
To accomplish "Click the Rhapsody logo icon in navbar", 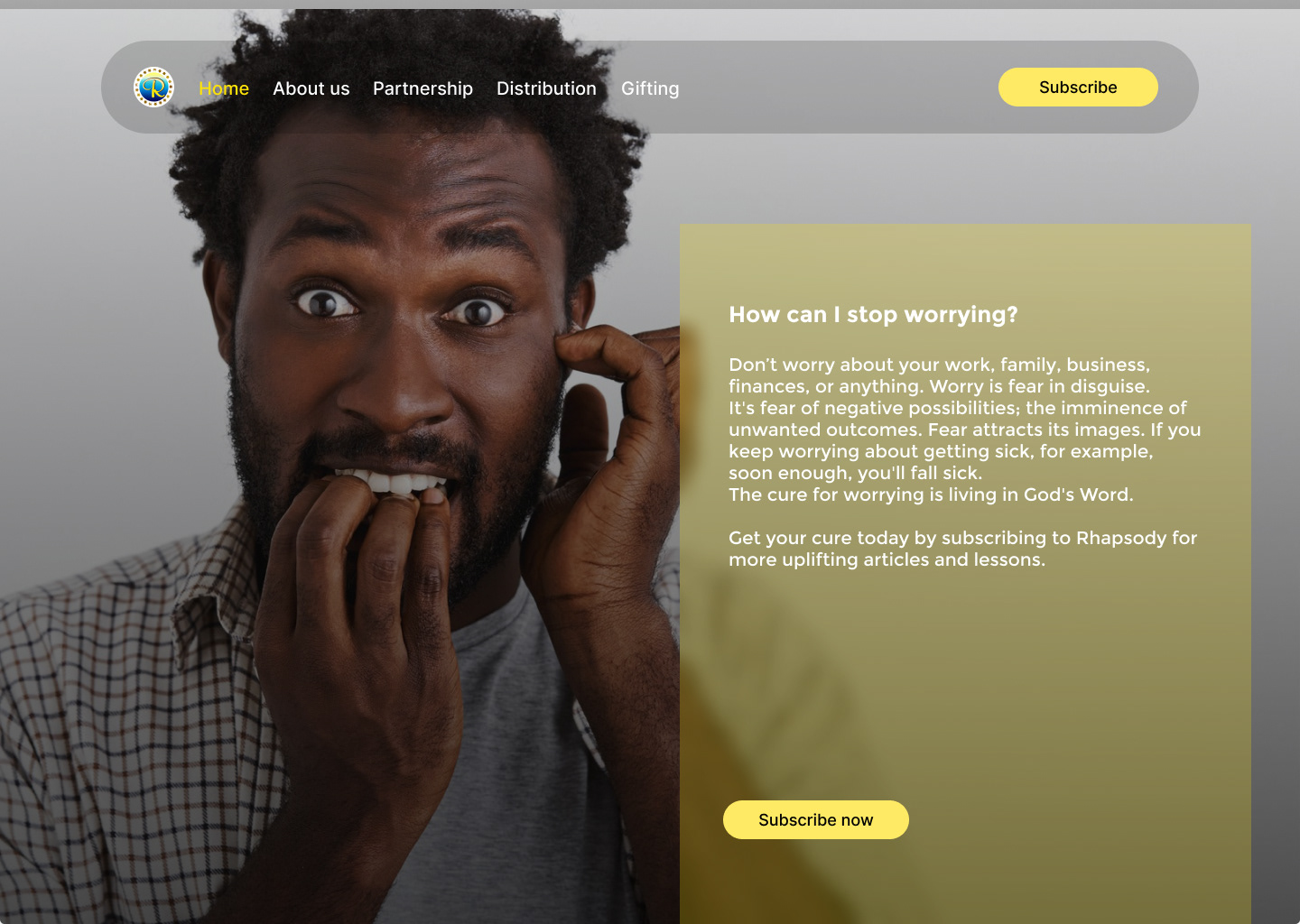I will tap(153, 88).
